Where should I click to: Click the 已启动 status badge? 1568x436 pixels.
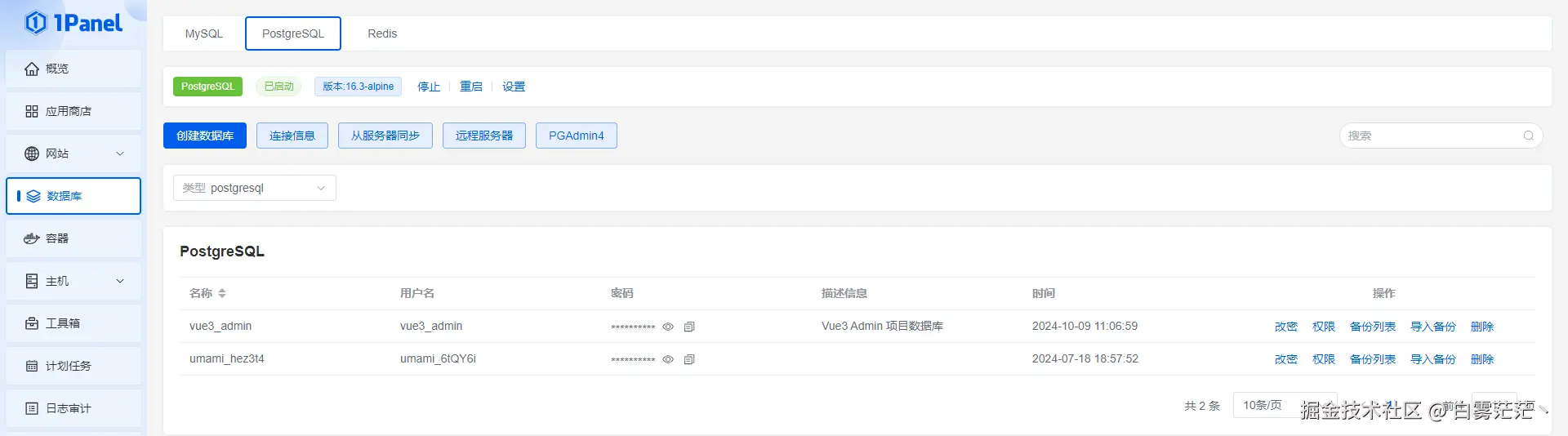pyautogui.click(x=278, y=87)
